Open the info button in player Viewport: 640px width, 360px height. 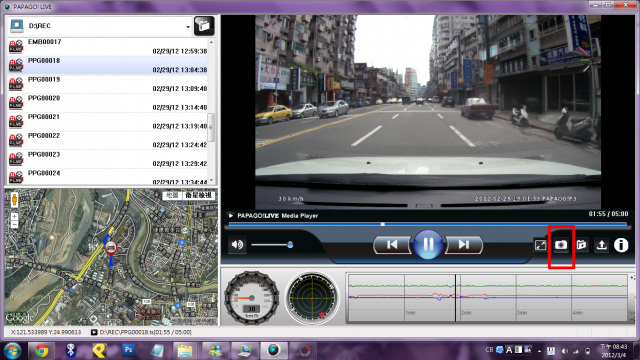tap(621, 245)
